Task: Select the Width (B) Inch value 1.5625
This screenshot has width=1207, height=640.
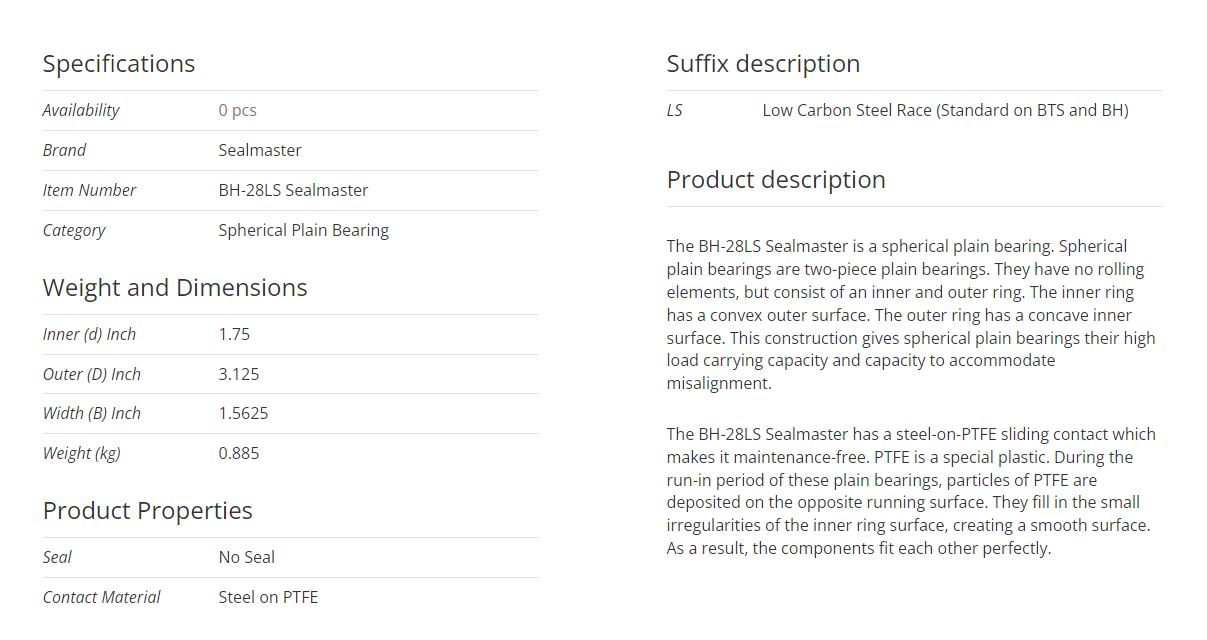Action: point(243,413)
